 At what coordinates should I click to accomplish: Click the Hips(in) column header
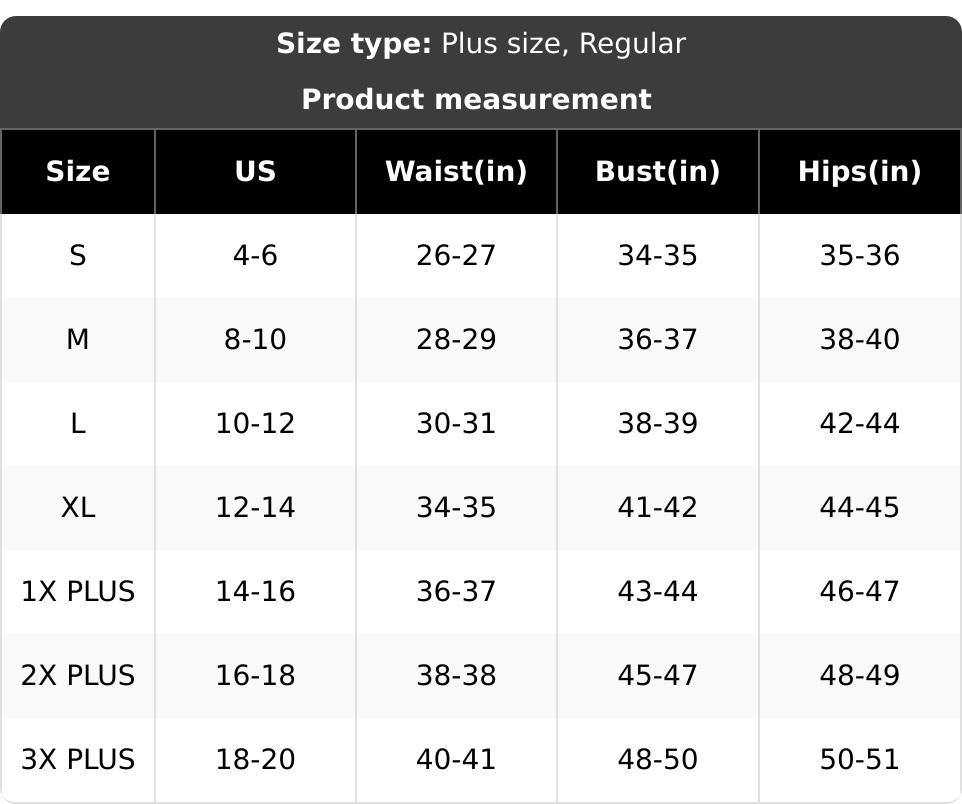[x=859, y=171]
